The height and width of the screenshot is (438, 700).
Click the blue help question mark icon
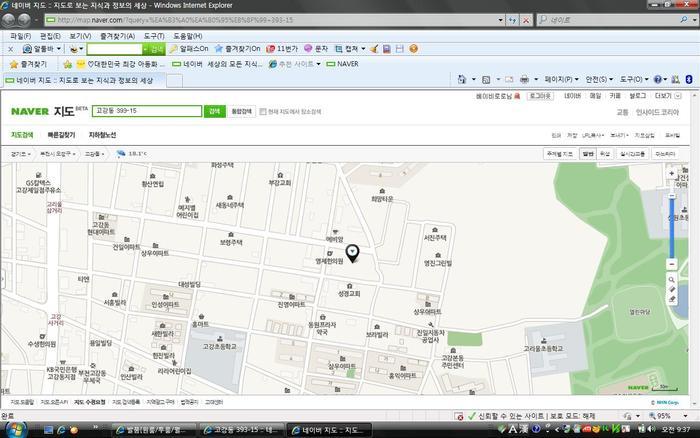click(658, 79)
